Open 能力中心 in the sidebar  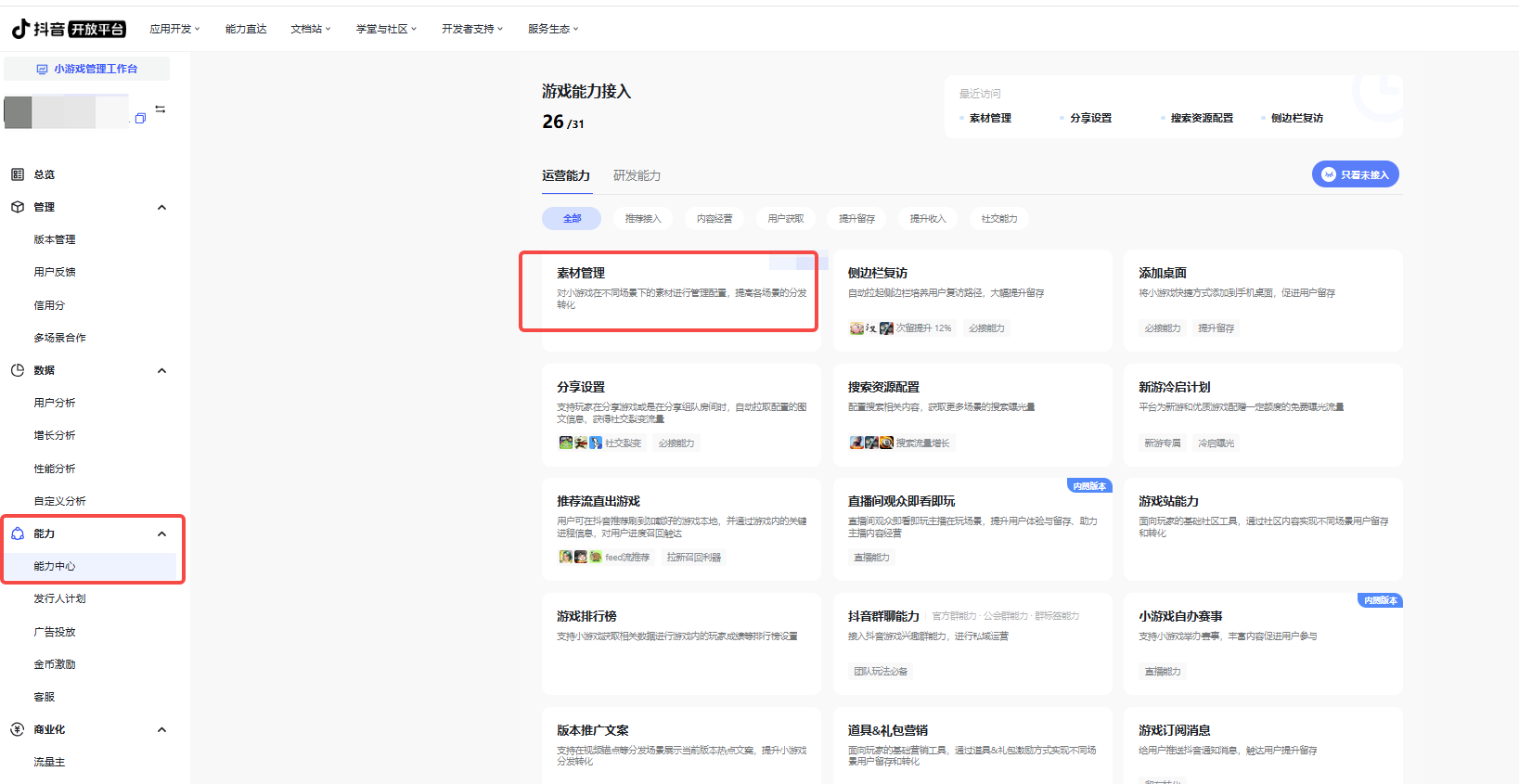(55, 566)
